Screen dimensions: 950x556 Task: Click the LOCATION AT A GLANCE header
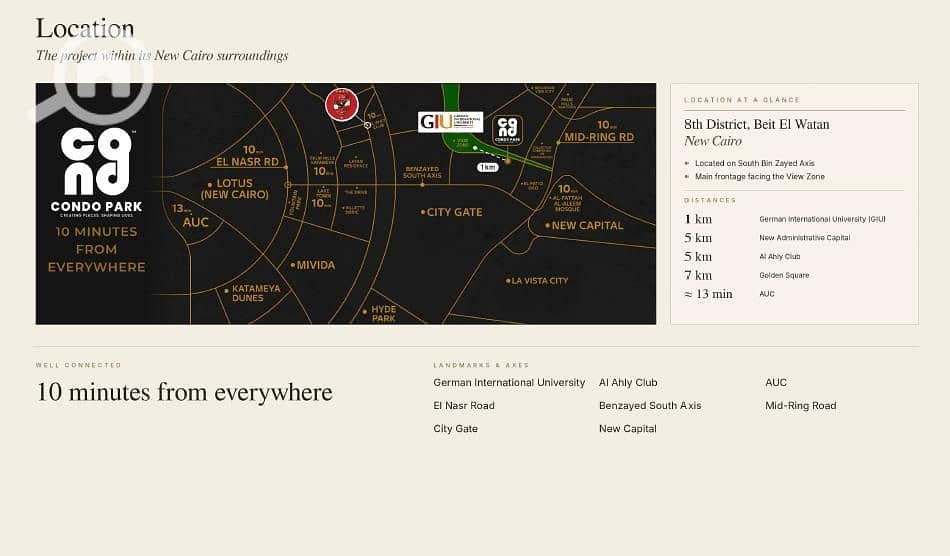742,100
